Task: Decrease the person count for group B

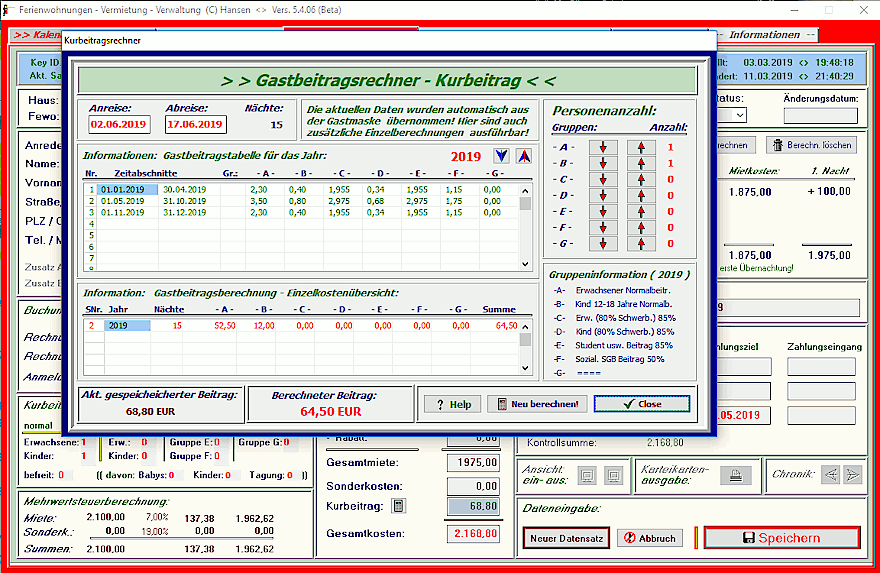Action: pyautogui.click(x=603, y=164)
